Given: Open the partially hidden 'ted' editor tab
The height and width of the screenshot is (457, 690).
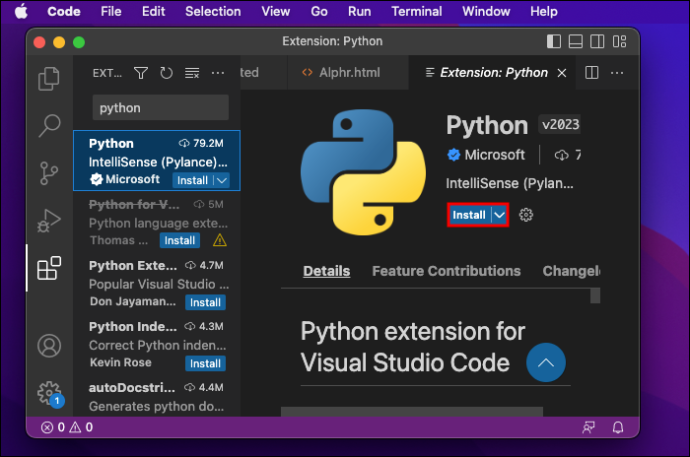Looking at the screenshot, I should click(263, 73).
